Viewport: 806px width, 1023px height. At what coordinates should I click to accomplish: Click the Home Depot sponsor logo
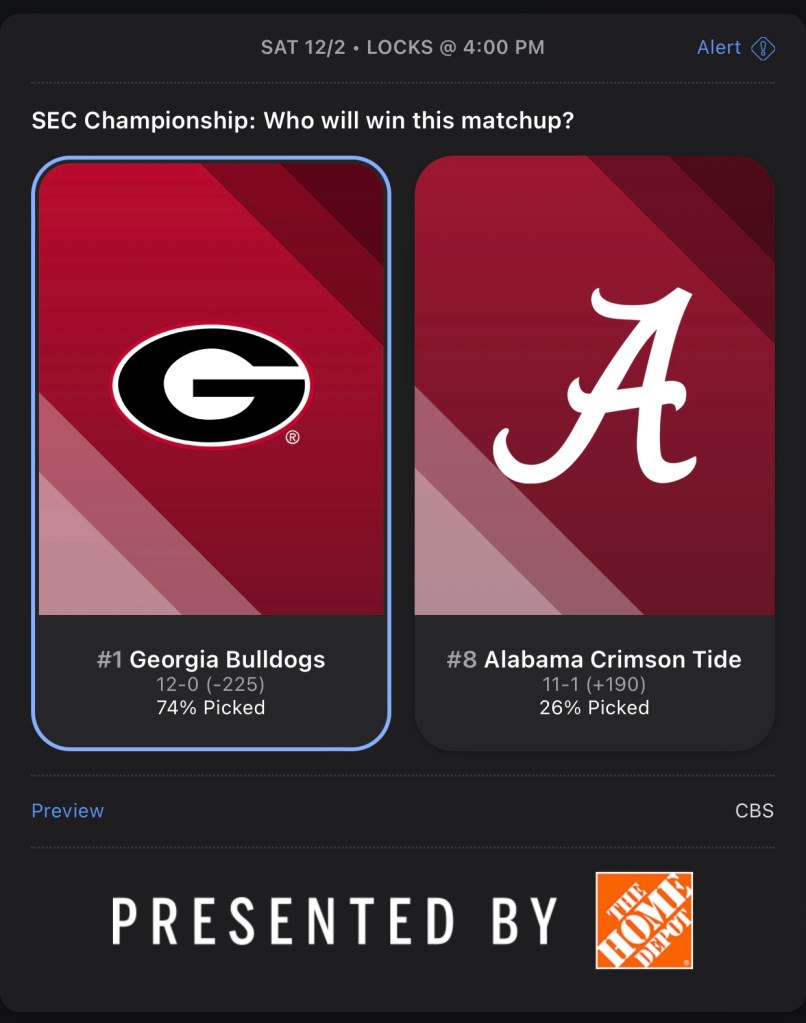(644, 920)
